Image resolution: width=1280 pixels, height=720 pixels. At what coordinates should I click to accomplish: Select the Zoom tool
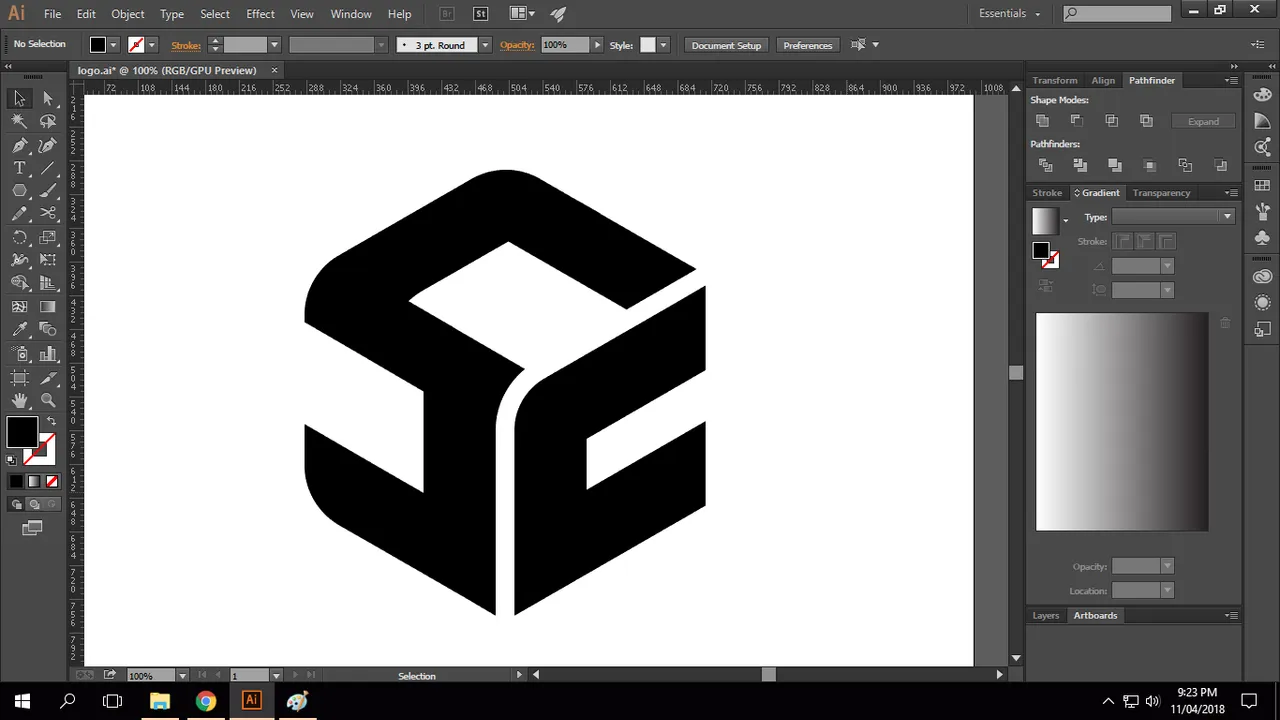pos(48,400)
